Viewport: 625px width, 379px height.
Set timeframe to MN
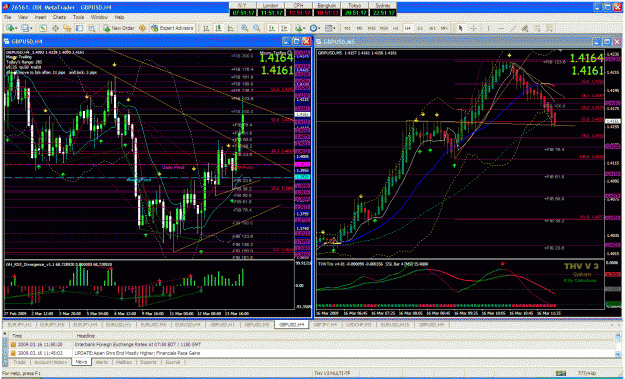pos(443,28)
